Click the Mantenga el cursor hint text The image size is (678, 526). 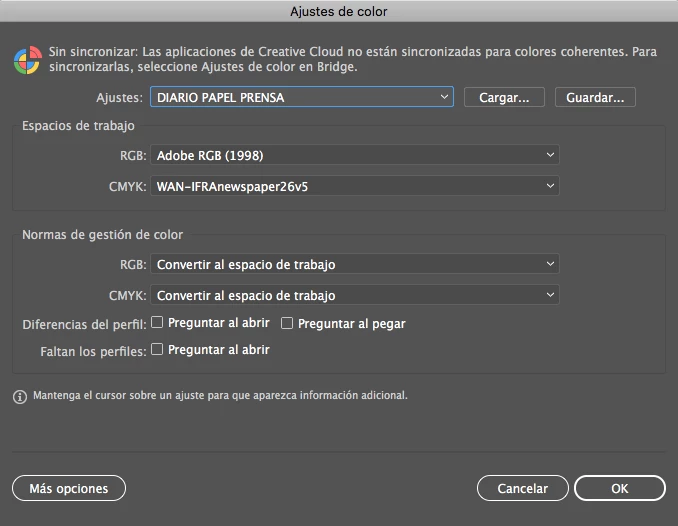(221, 395)
